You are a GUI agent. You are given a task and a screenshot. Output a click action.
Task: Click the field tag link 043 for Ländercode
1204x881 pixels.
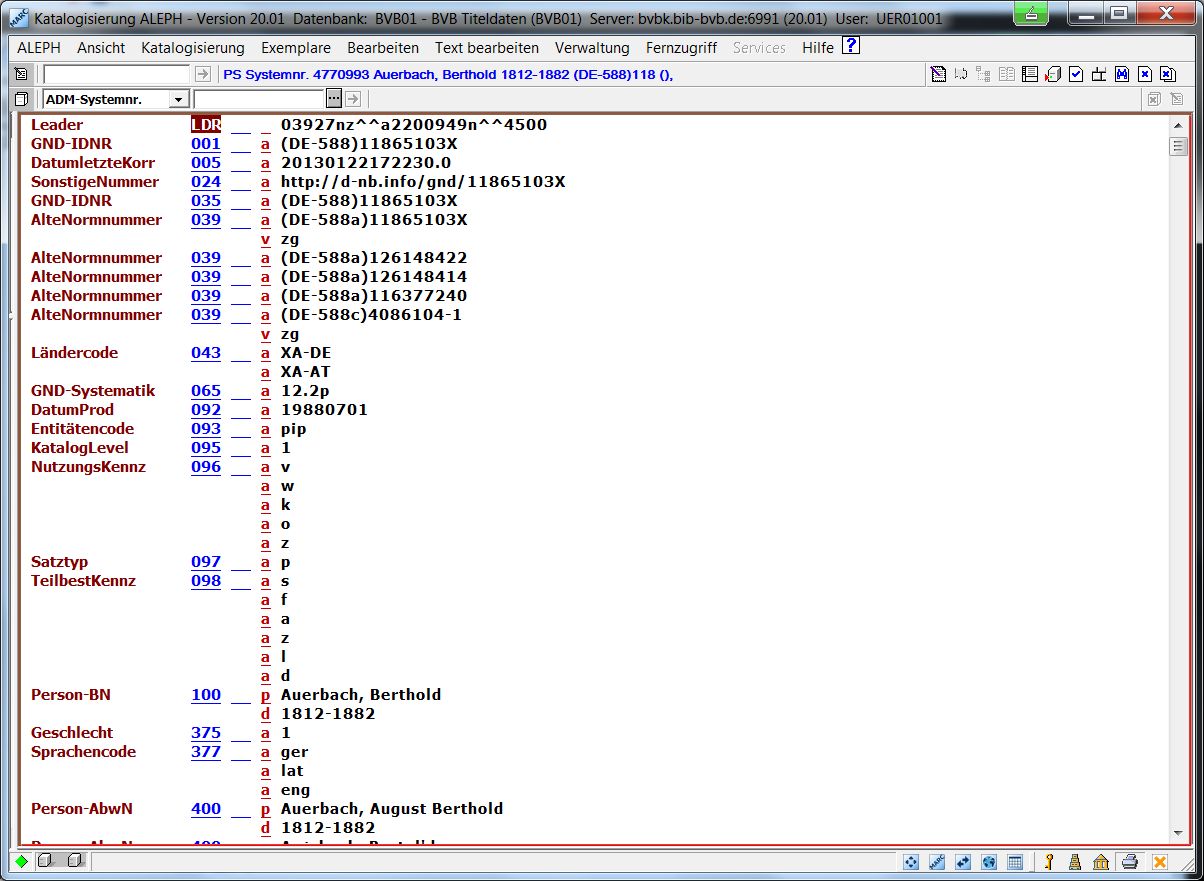206,353
